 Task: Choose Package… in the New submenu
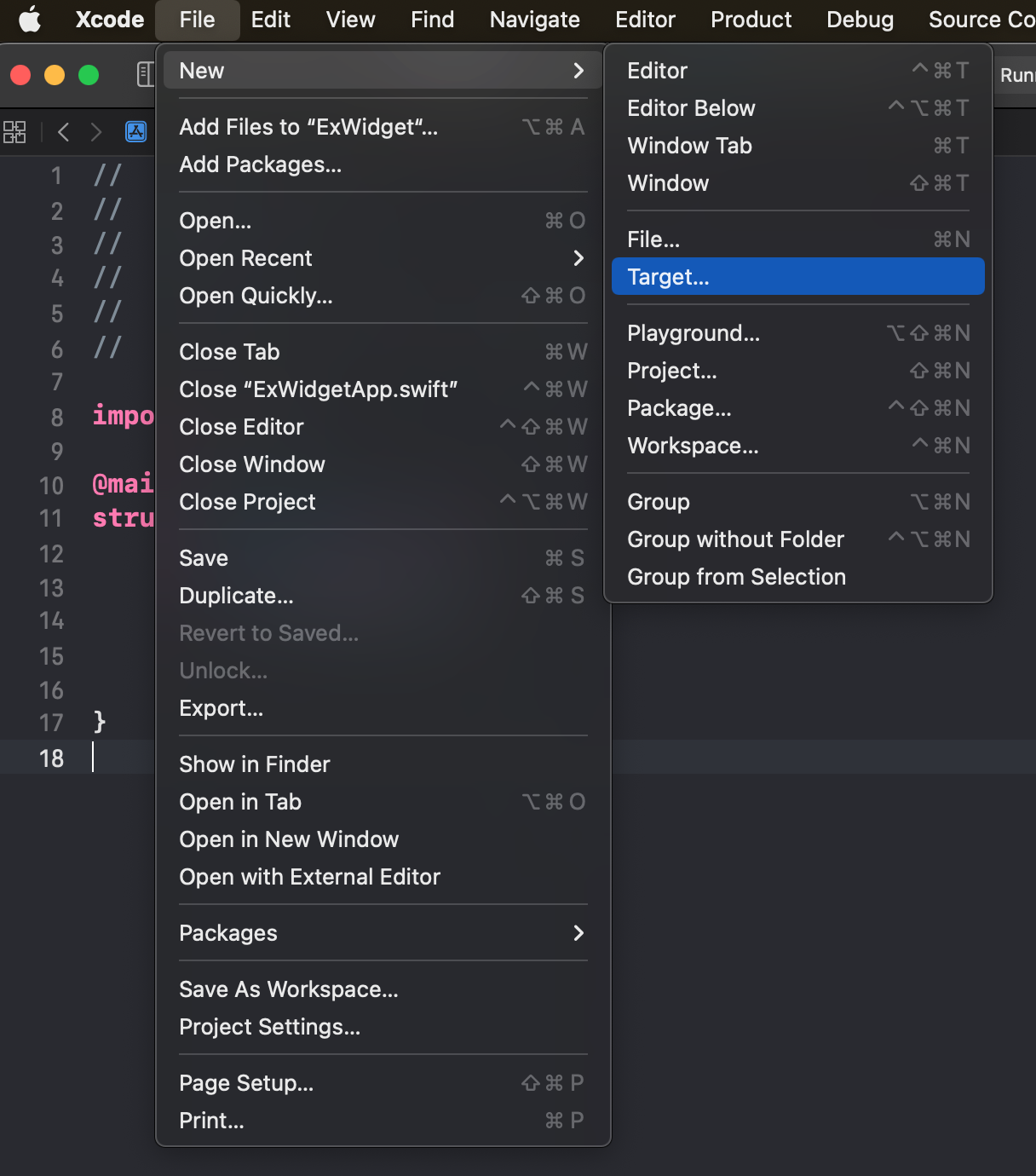tap(798, 407)
